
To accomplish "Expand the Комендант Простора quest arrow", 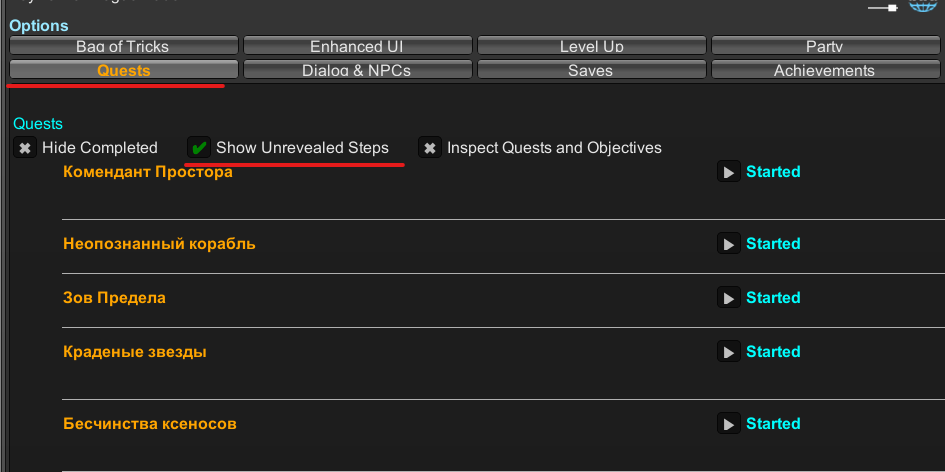I will [x=729, y=172].
